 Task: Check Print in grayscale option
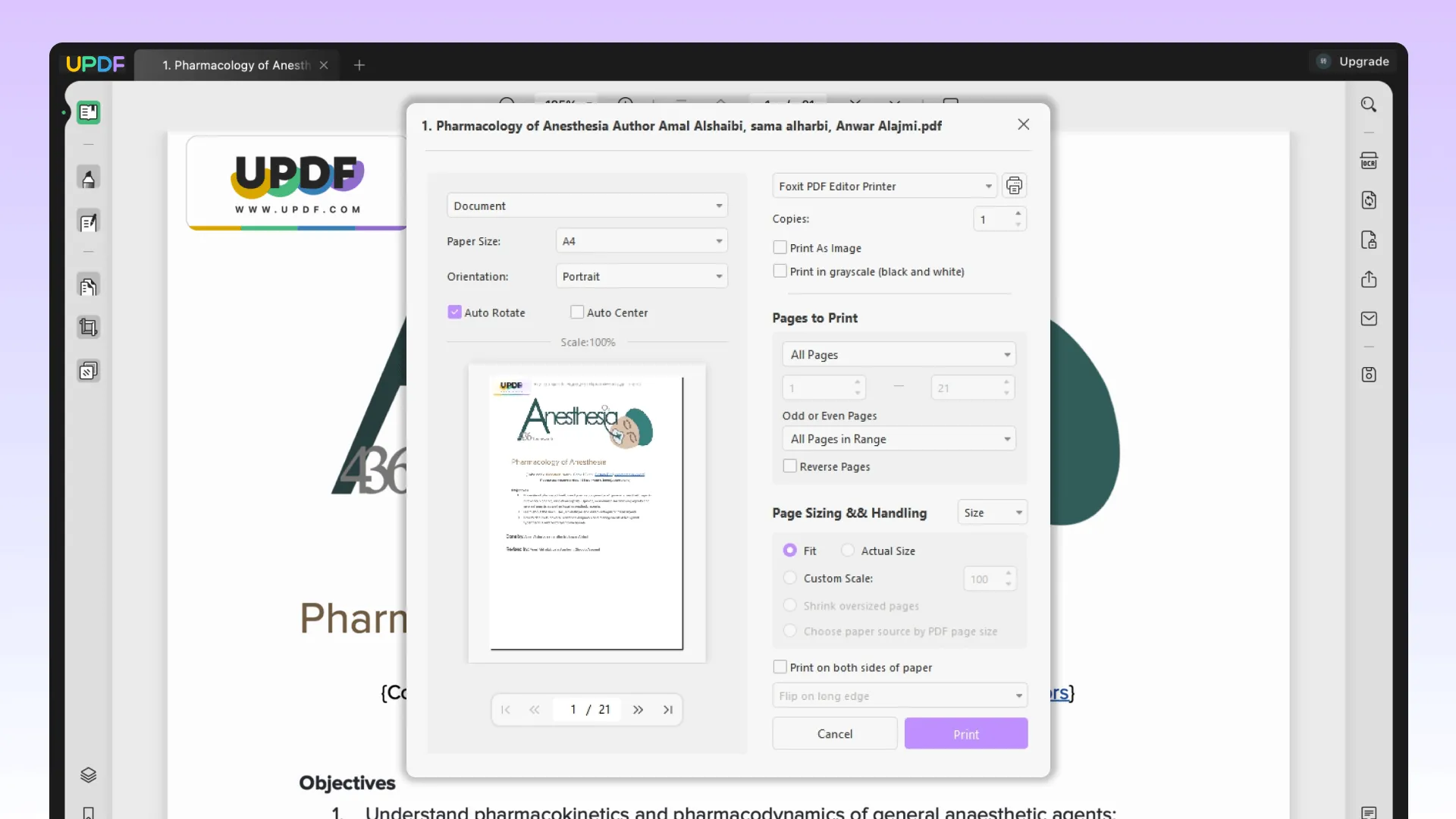pyautogui.click(x=780, y=271)
